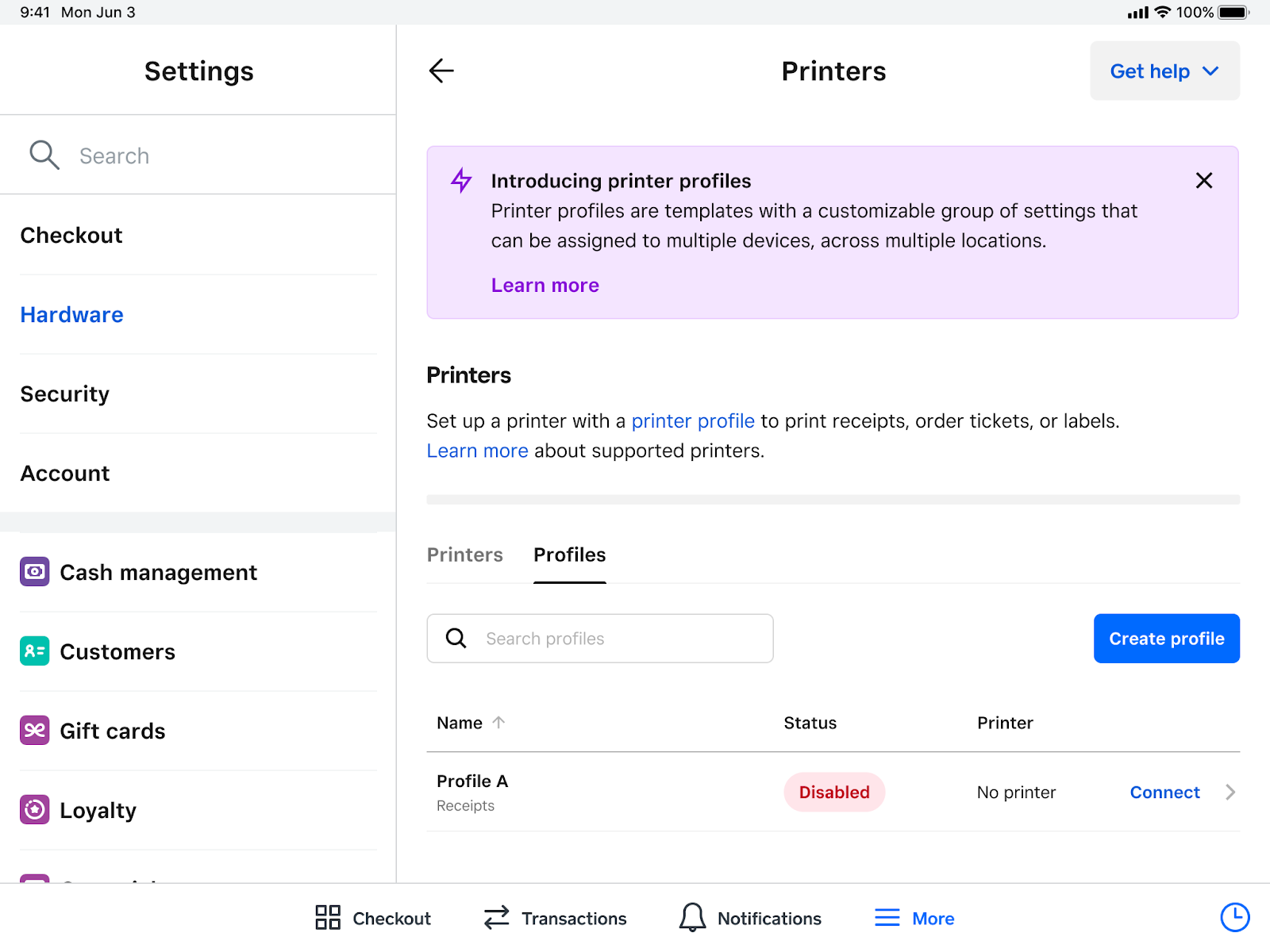This screenshot has height=952, width=1270.
Task: Open Gift cards settings
Action: pyautogui.click(x=113, y=731)
